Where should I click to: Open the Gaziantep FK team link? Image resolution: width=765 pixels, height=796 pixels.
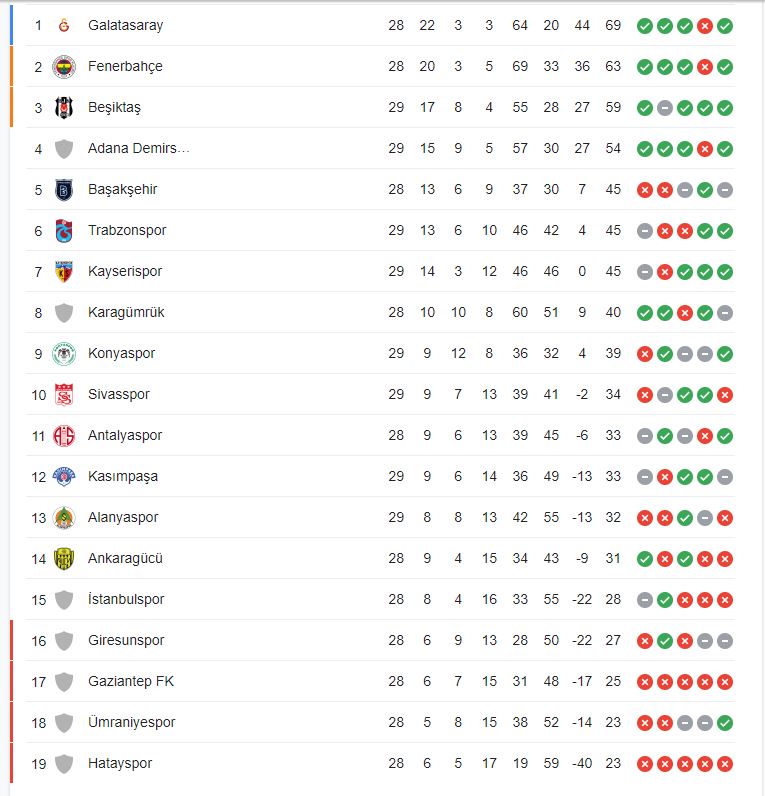click(131, 681)
